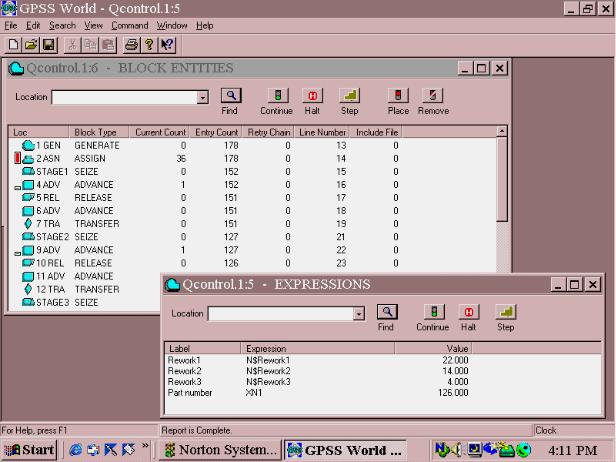Click Halt icon in Block Entities window
Screen dimensions: 616x462
point(312,95)
